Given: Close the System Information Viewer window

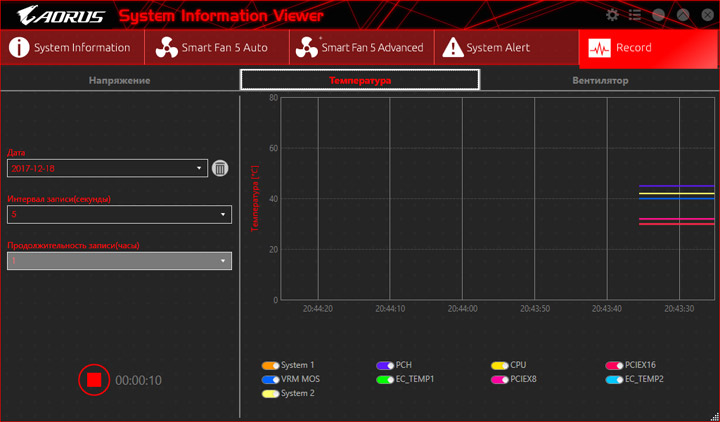Looking at the screenshot, I should click(x=708, y=15).
